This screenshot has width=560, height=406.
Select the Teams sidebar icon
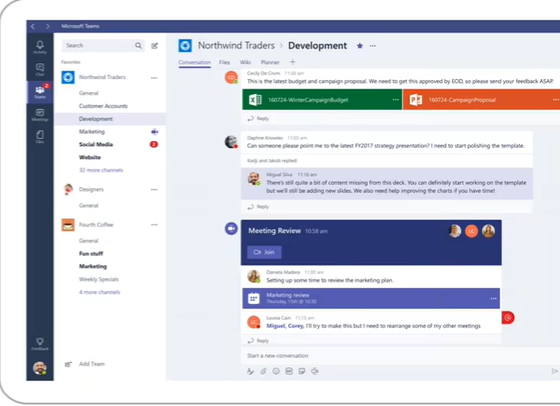(40, 92)
